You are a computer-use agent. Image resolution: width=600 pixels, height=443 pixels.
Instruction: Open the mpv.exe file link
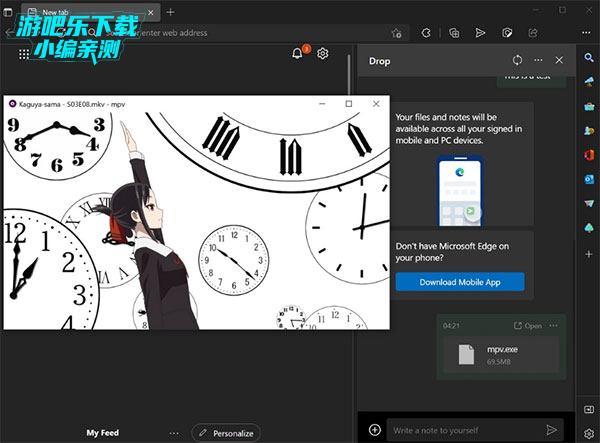pyautogui.click(x=527, y=325)
